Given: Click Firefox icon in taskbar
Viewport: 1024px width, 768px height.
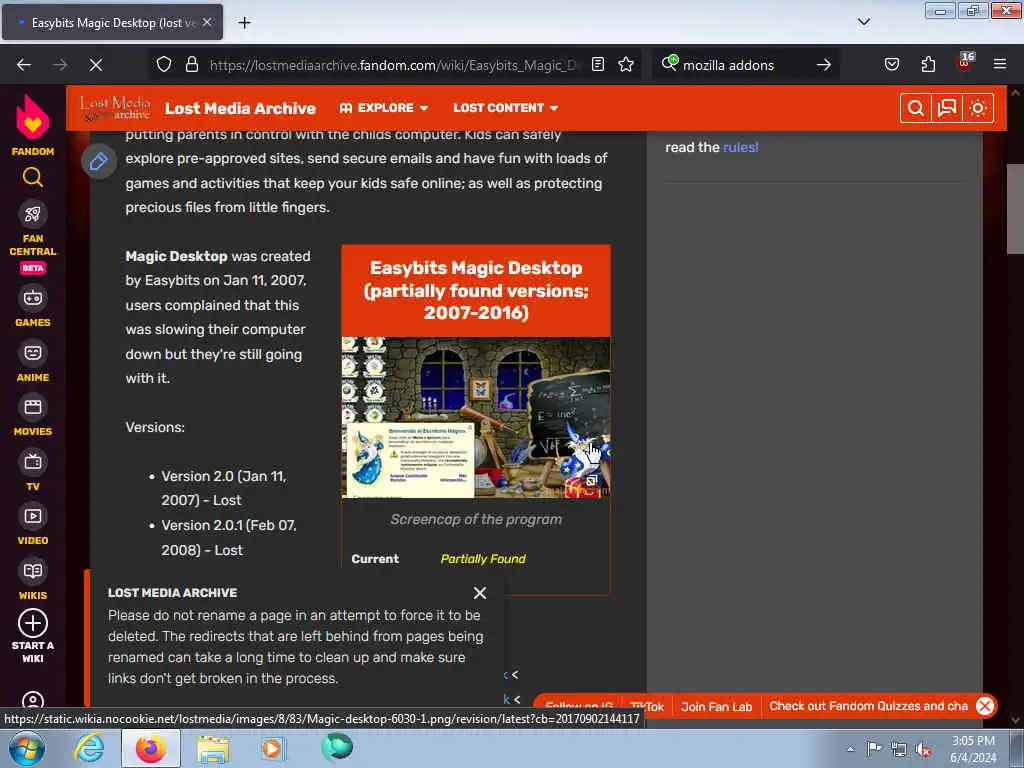Looking at the screenshot, I should [x=151, y=749].
